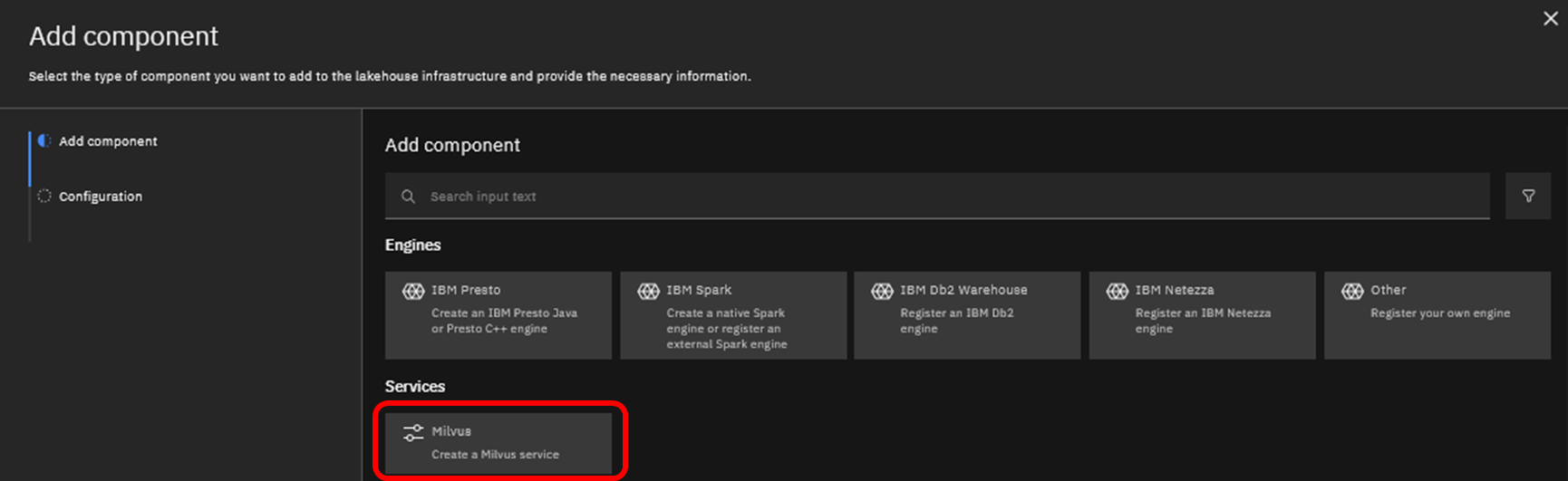The height and width of the screenshot is (481, 1568).
Task: Pick the native Spark engine description text
Action: pos(726,328)
